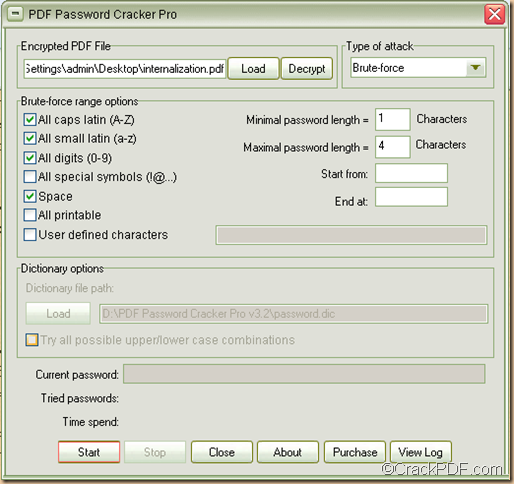514x484 pixels.
Task: Click the Decrypt button
Action: pyautogui.click(x=307, y=69)
